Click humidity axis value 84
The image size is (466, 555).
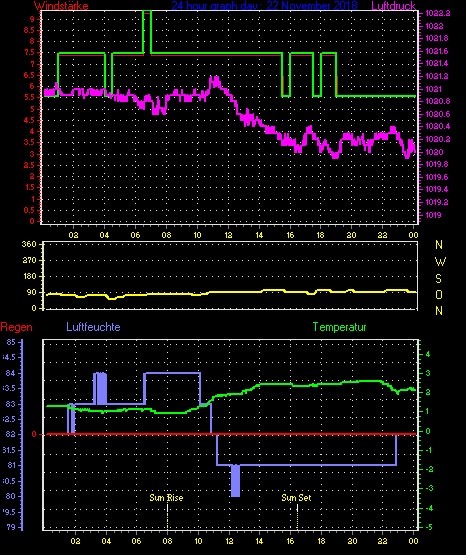11,373
